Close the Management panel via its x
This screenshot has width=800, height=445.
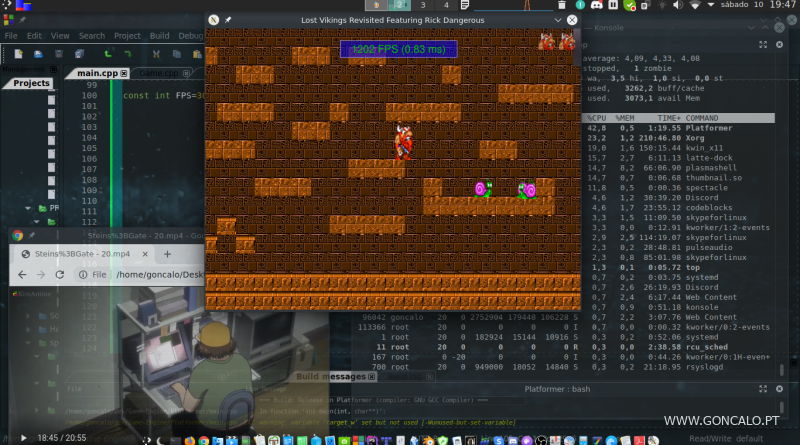coord(54,69)
